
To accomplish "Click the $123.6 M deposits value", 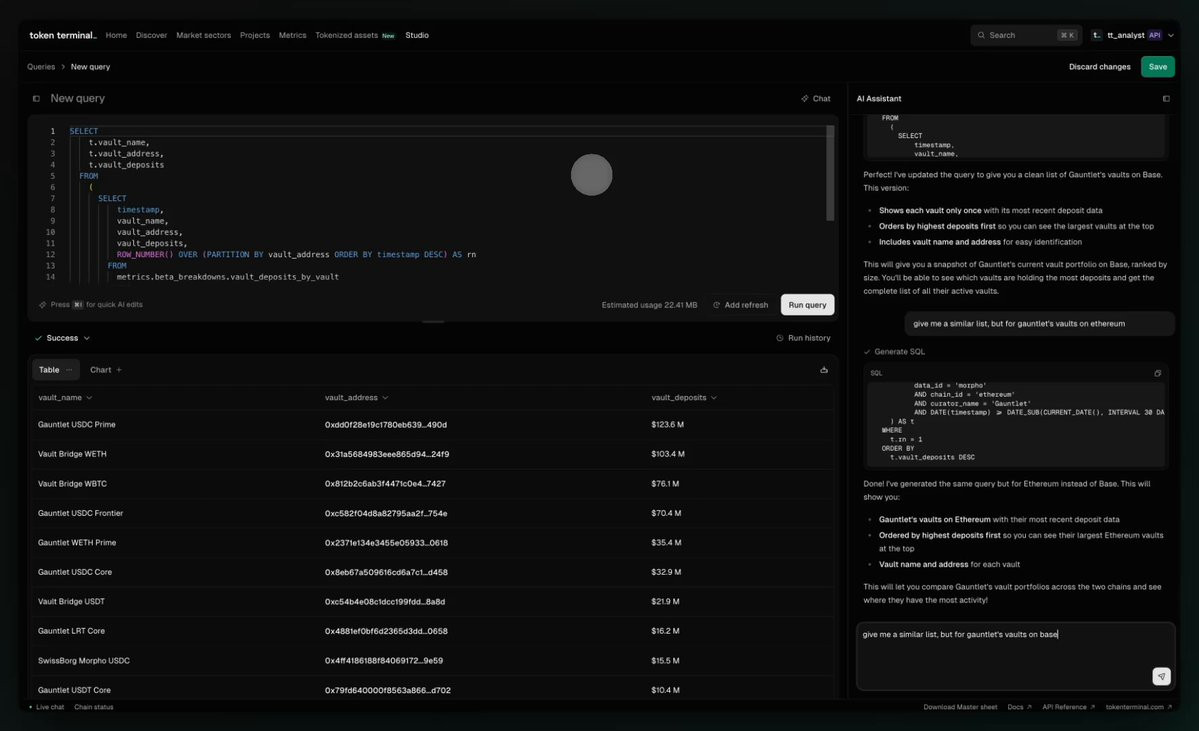I will pyautogui.click(x=667, y=424).
